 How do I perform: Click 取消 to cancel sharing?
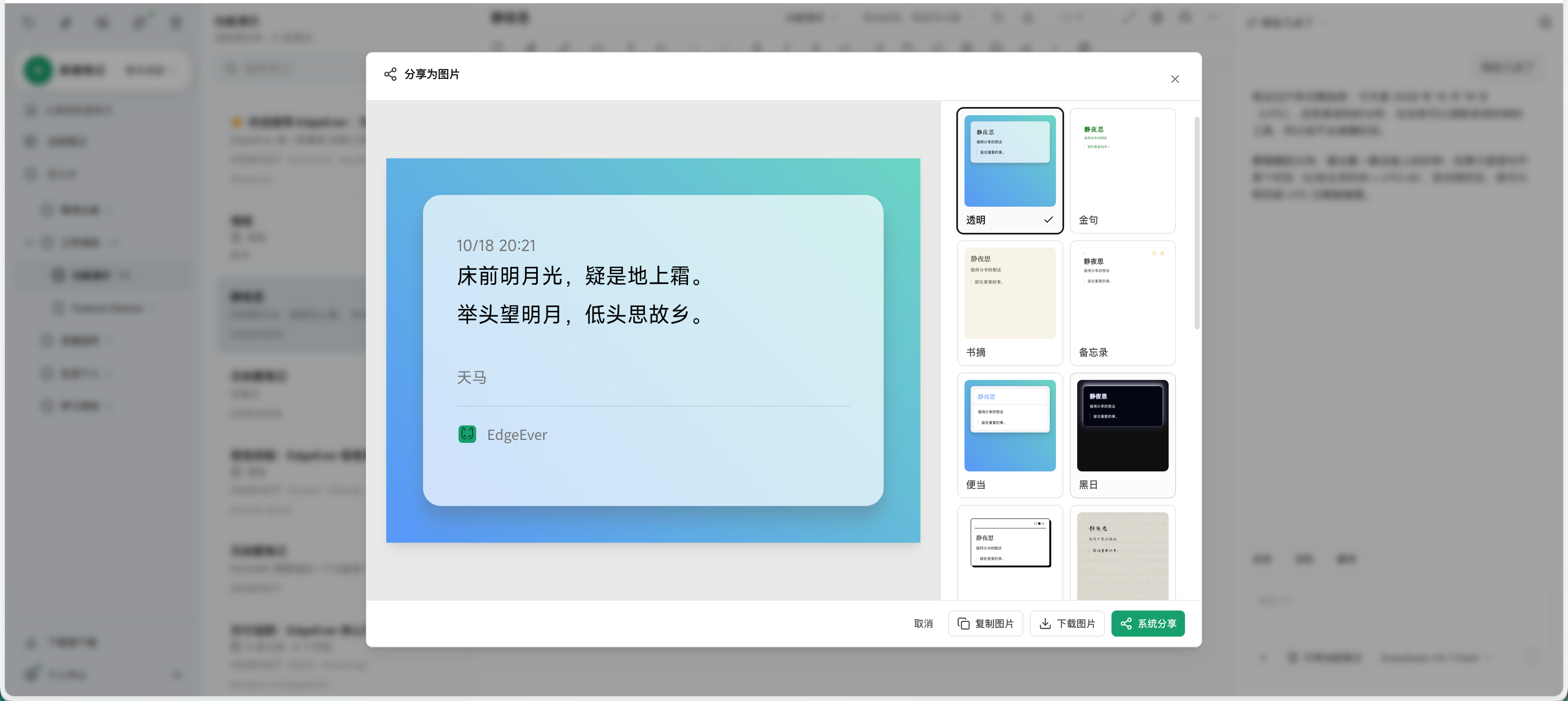pos(923,623)
